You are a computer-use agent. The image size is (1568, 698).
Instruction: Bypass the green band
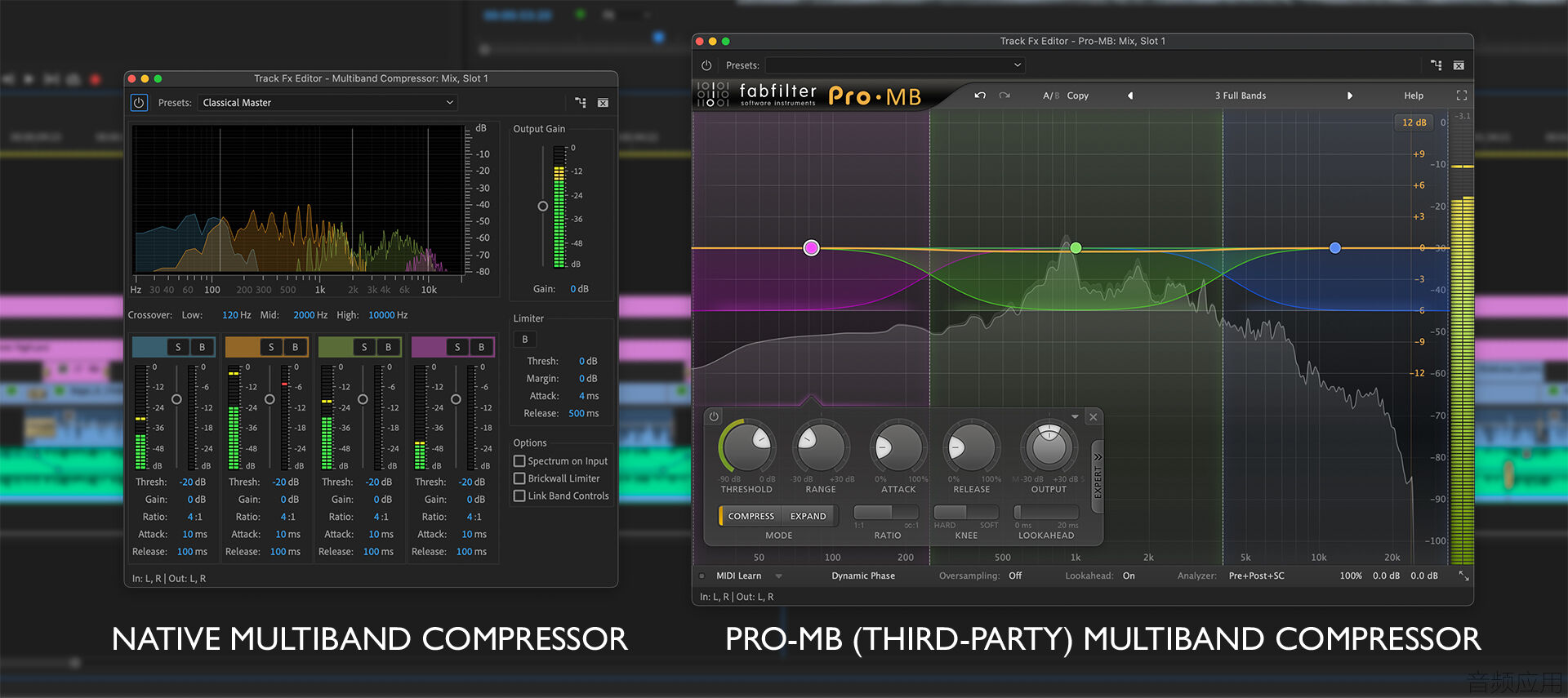coord(388,347)
